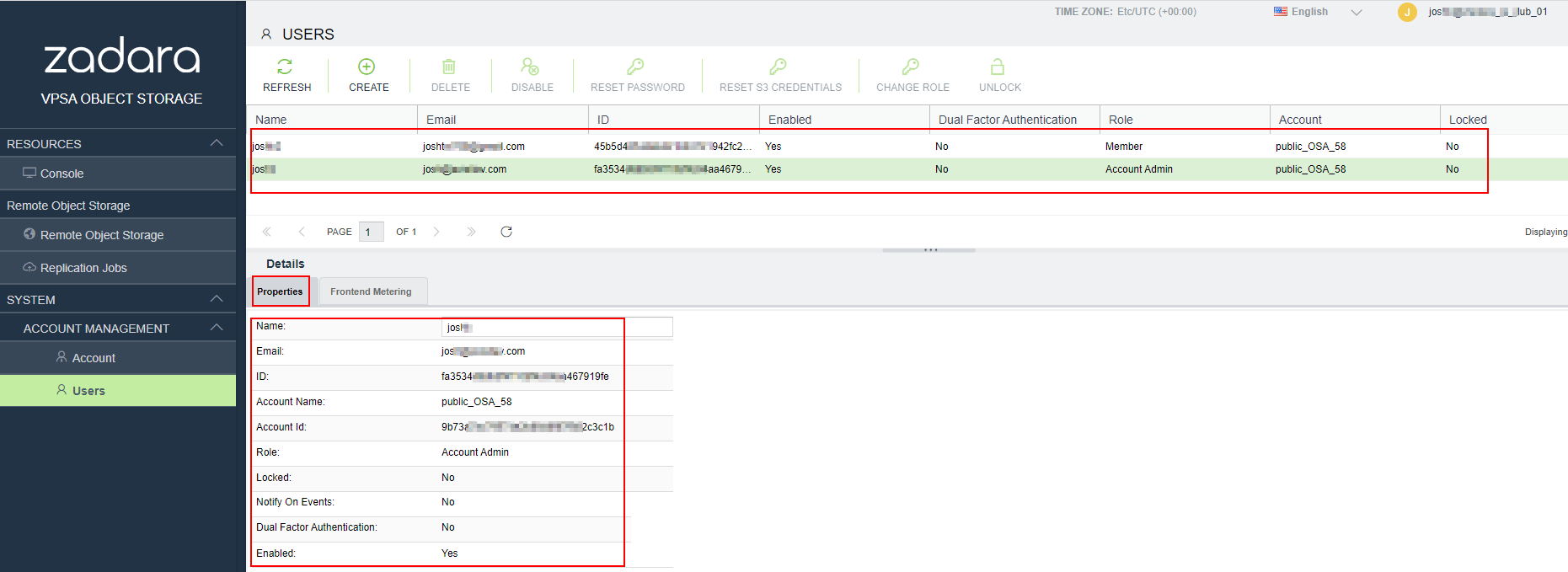The image size is (1568, 572).
Task: Go to the first page of users
Action: 267,232
